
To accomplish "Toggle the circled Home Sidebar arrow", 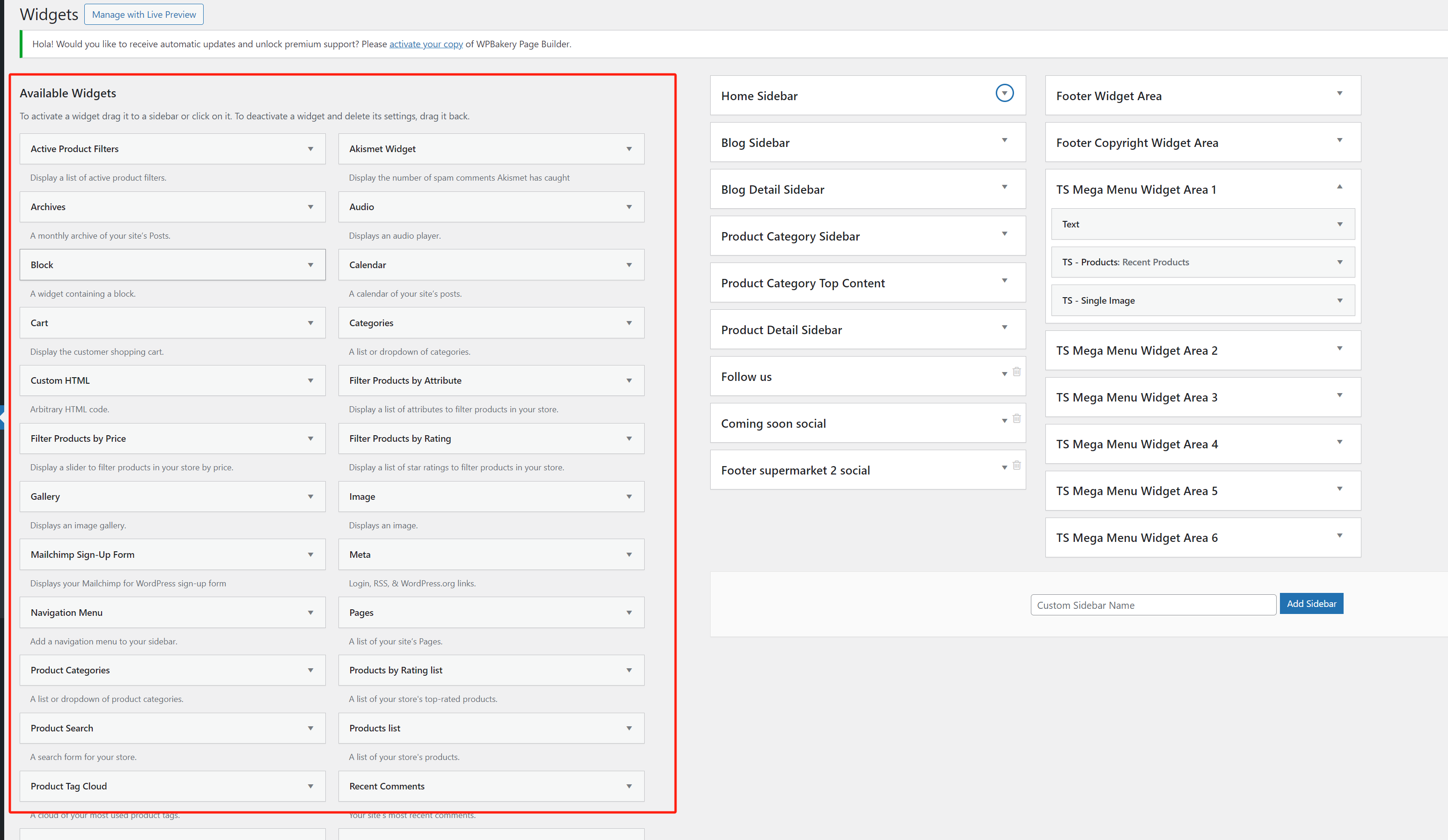I will [x=1004, y=93].
